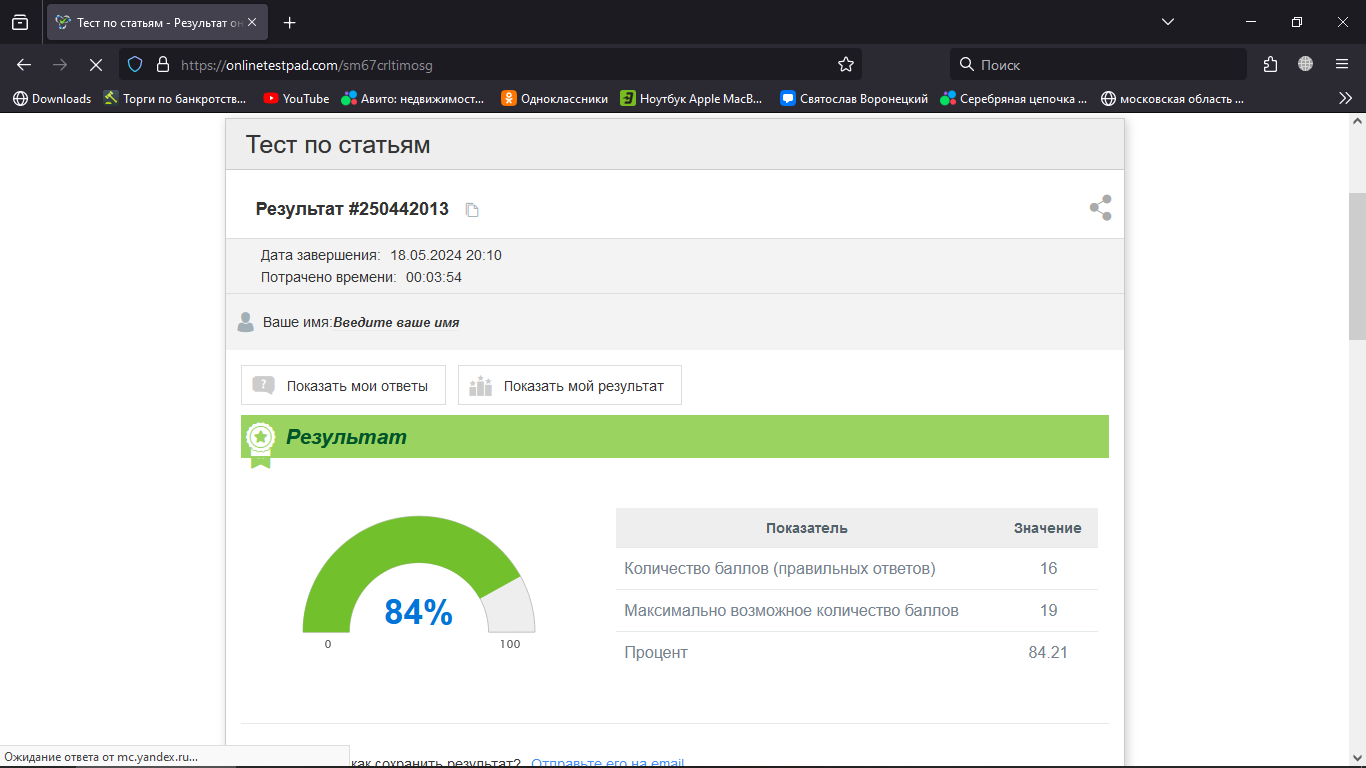Open the list all tabs chevron
This screenshot has width=1366, height=768.
click(x=1168, y=22)
